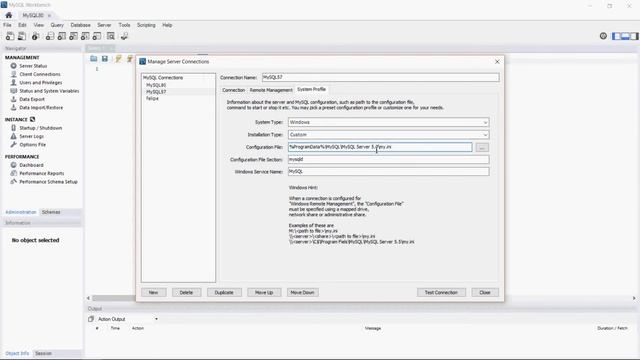640x360 pixels.
Task: Click the Configuration File path field
Action: pyautogui.click(x=380, y=147)
